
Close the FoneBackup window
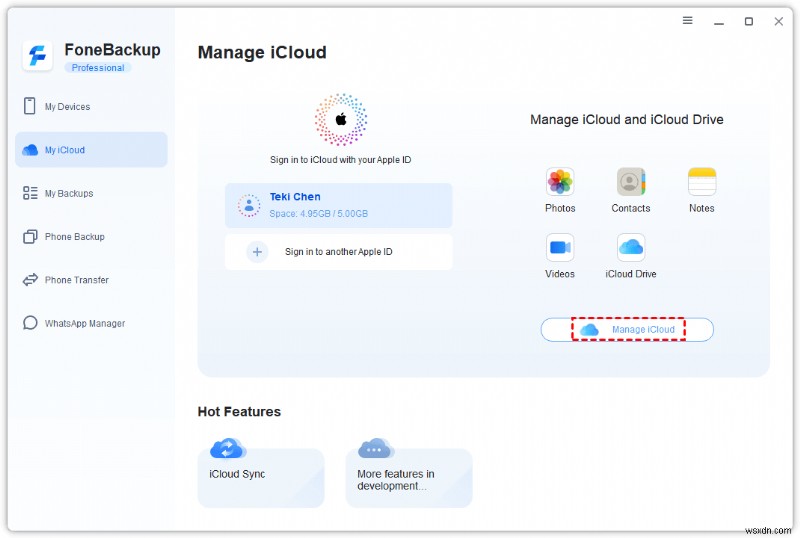(x=778, y=21)
